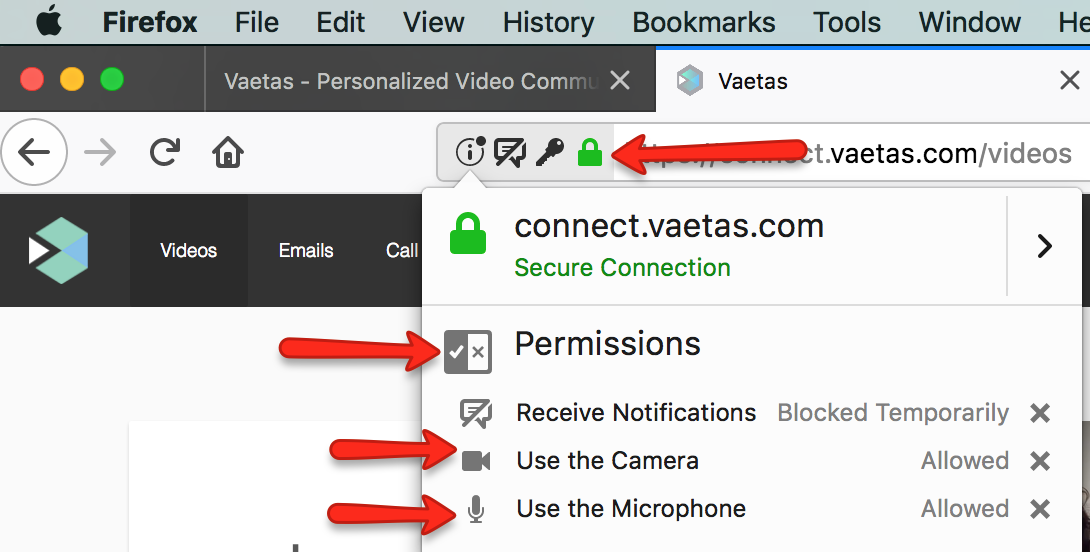The height and width of the screenshot is (552, 1090).
Task: Open the Videos navigation link
Action: (188, 250)
